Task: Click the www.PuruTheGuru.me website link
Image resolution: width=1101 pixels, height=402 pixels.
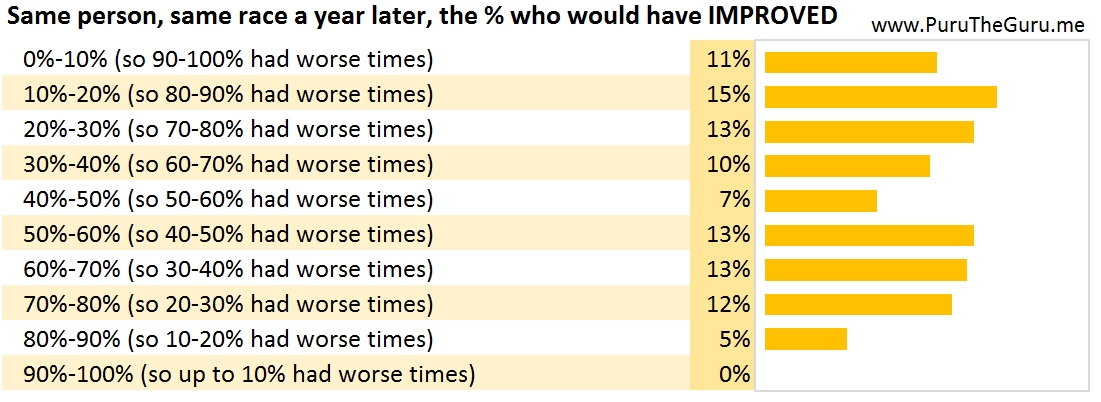Action: (977, 25)
